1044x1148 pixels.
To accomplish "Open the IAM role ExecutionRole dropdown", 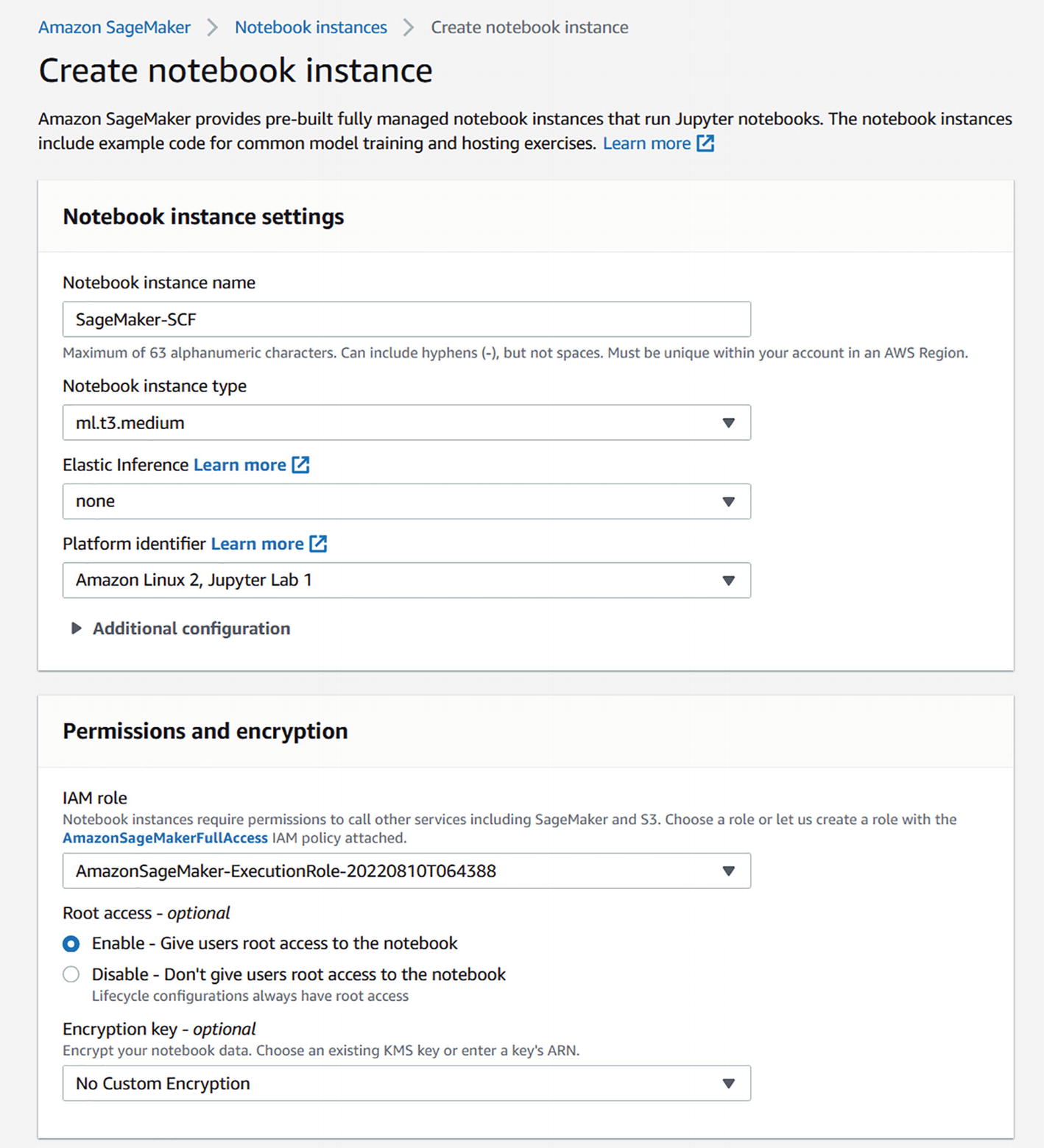I will [406, 871].
